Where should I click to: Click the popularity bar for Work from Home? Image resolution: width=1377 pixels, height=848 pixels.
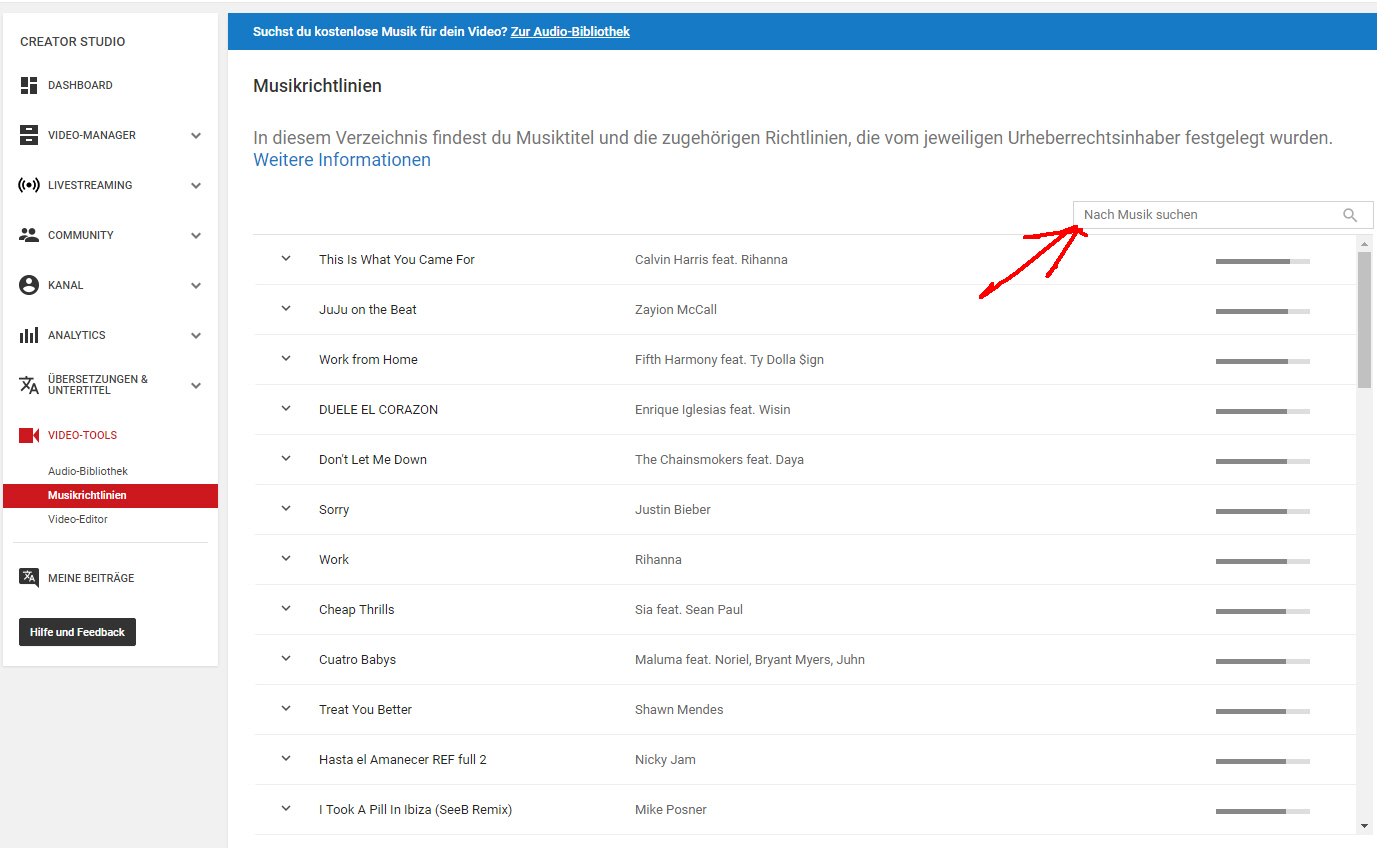coord(1262,361)
